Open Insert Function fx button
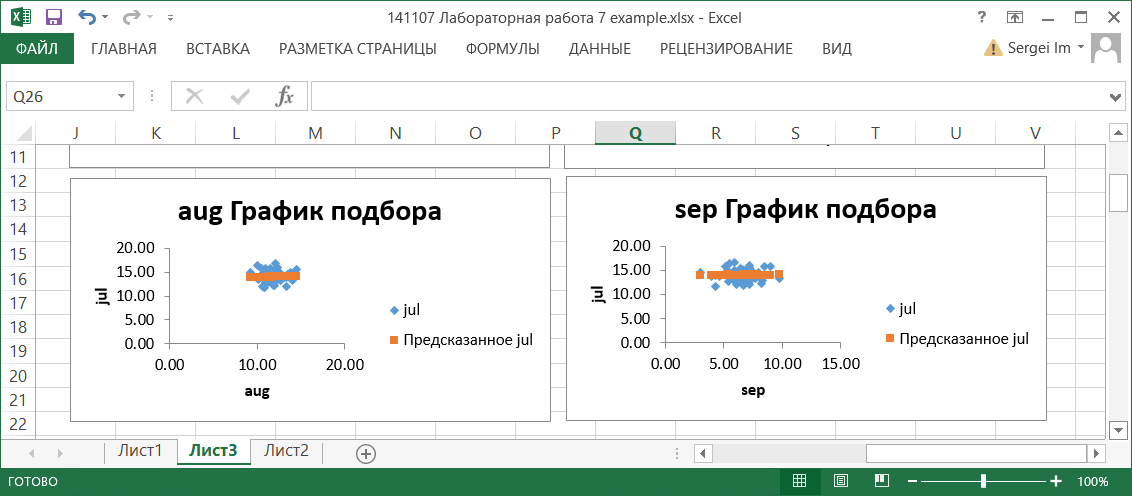 pos(284,96)
